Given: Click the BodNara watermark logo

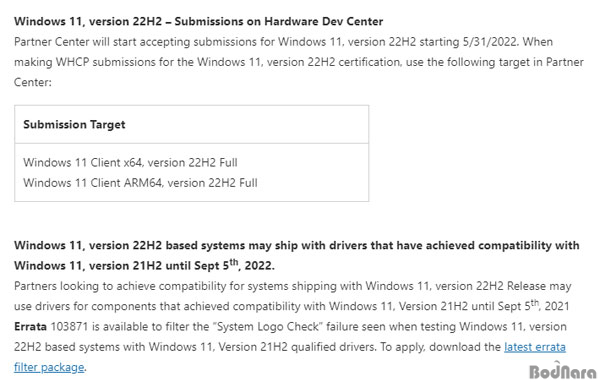Looking at the screenshot, I should (562, 370).
